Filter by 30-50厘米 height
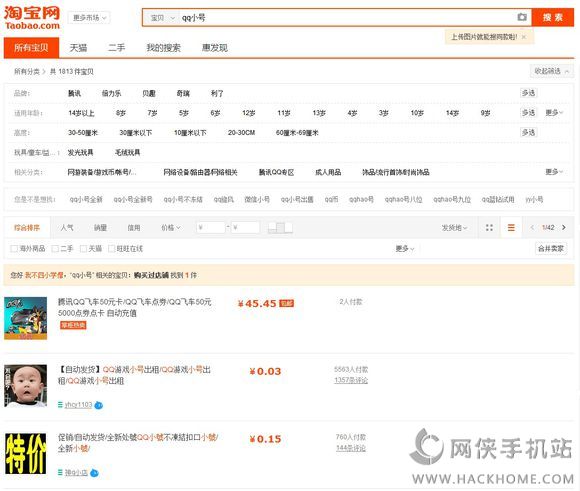 point(83,133)
